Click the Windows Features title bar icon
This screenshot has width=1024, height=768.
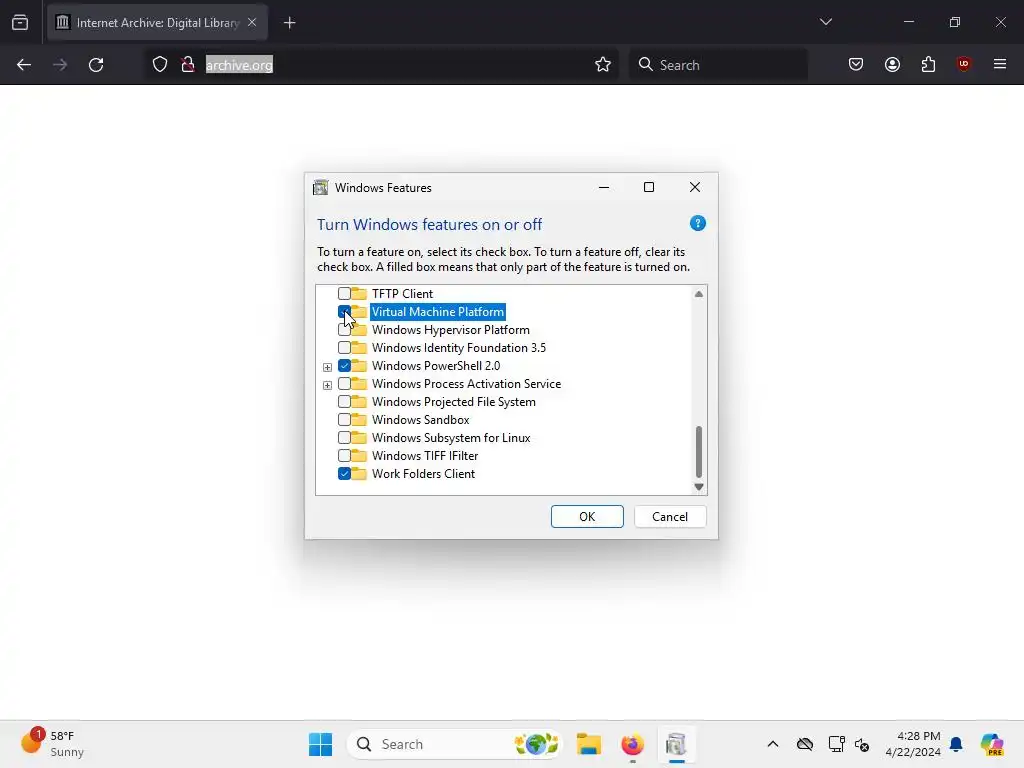[x=321, y=187]
